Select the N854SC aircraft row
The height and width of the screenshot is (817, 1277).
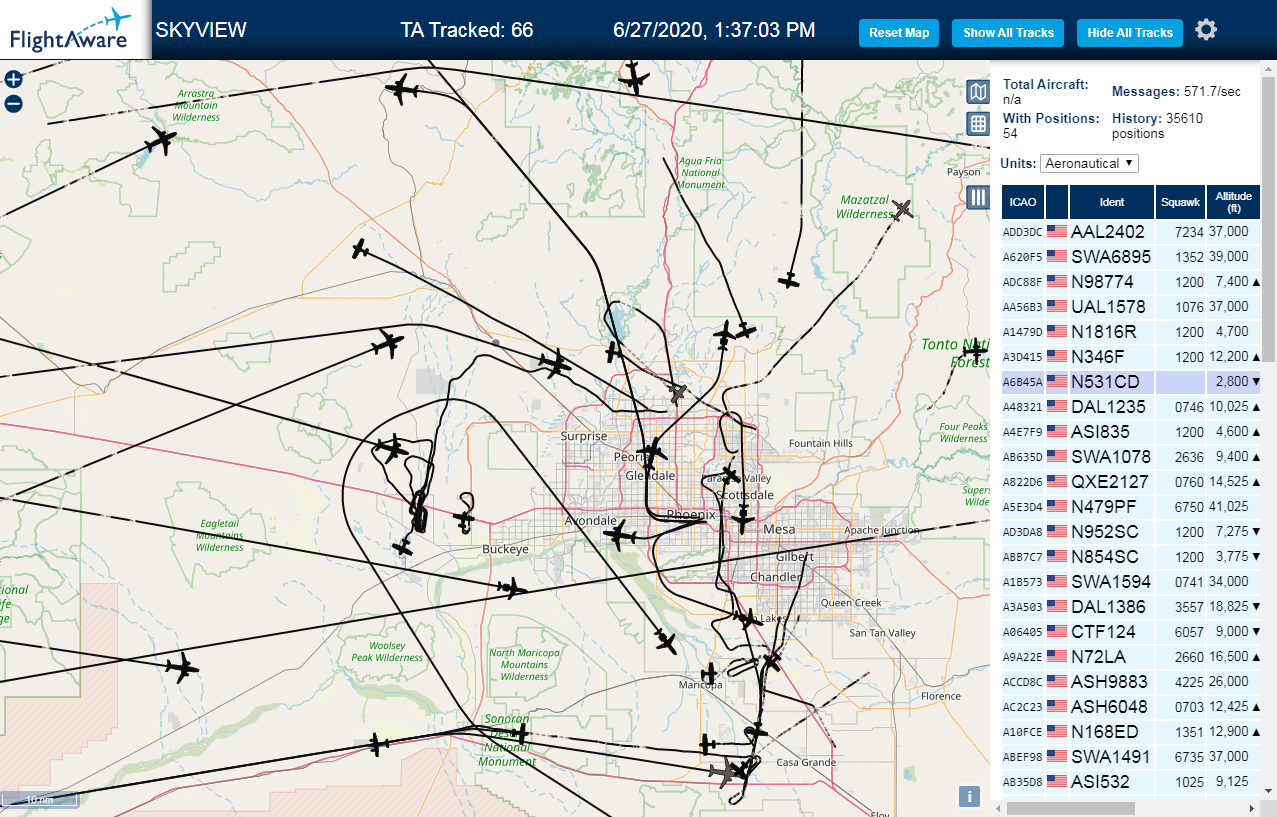tap(1132, 557)
